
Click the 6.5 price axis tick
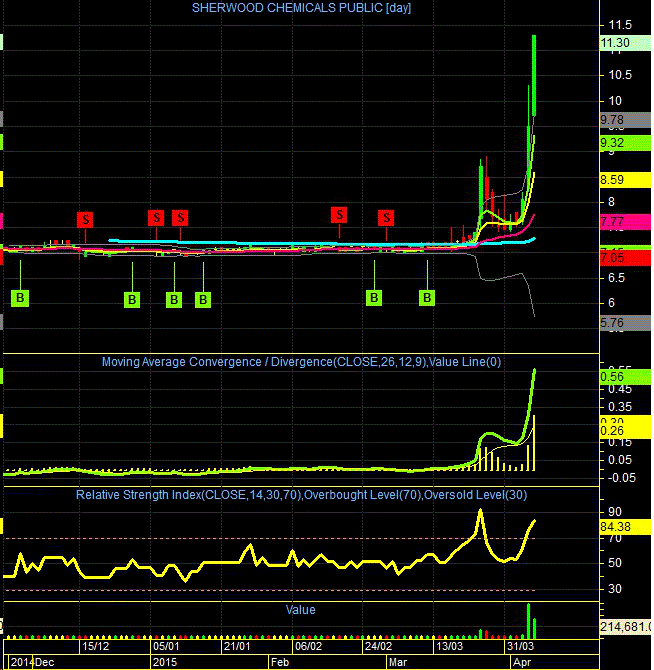617,278
